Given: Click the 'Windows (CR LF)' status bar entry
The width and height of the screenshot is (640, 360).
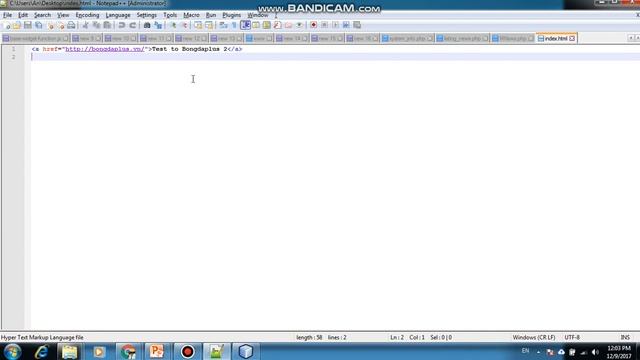Looking at the screenshot, I should (534, 338).
